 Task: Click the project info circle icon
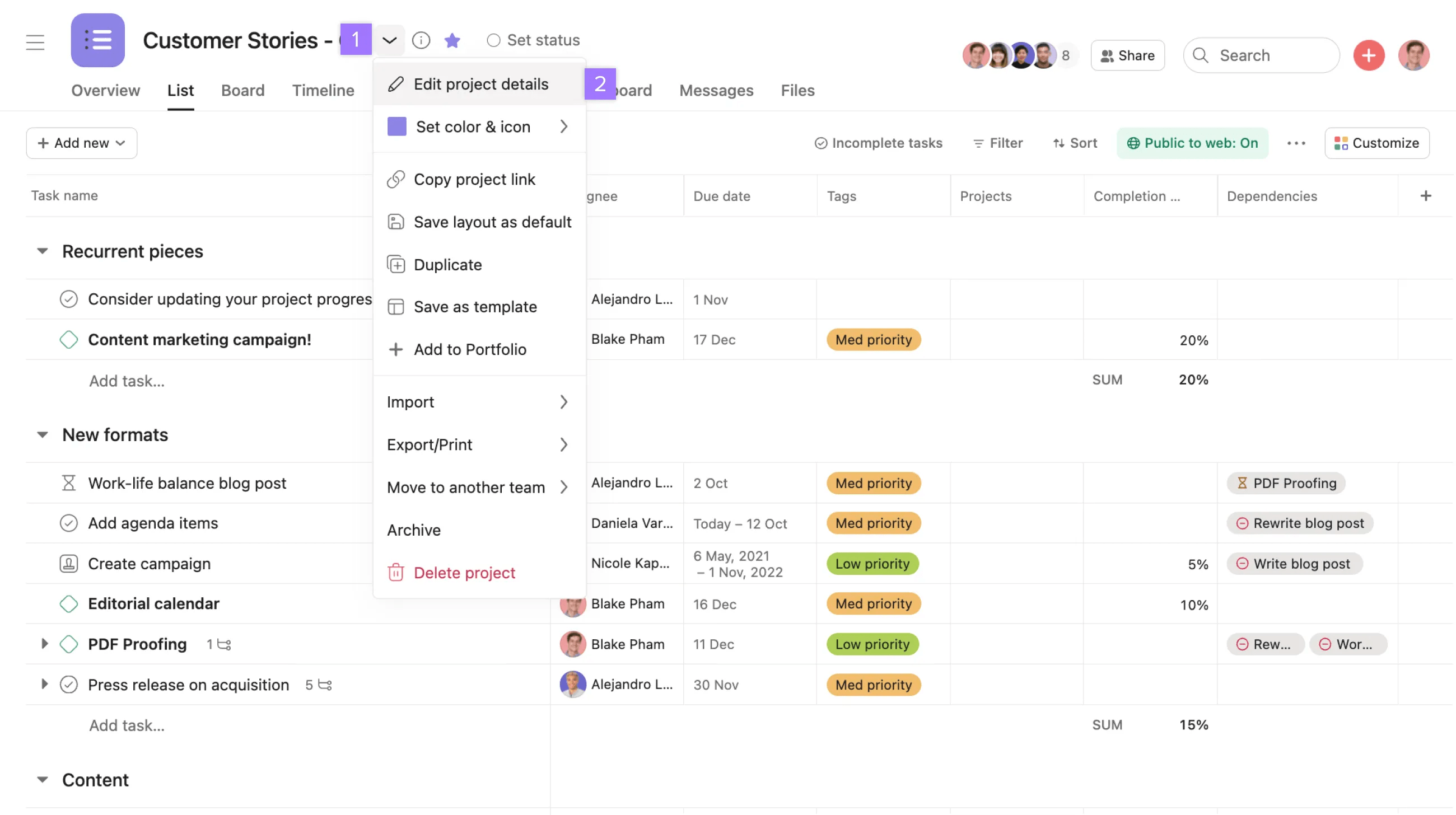[x=421, y=40]
